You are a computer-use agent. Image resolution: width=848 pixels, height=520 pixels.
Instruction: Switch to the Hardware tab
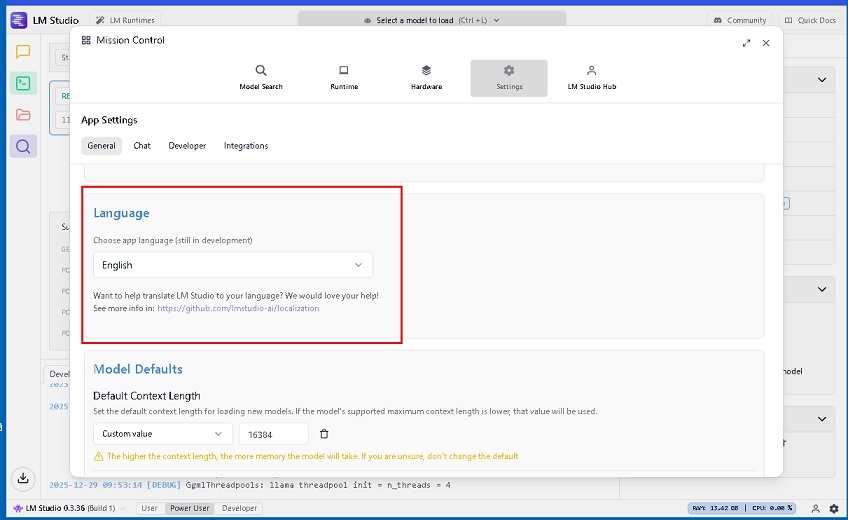[426, 78]
